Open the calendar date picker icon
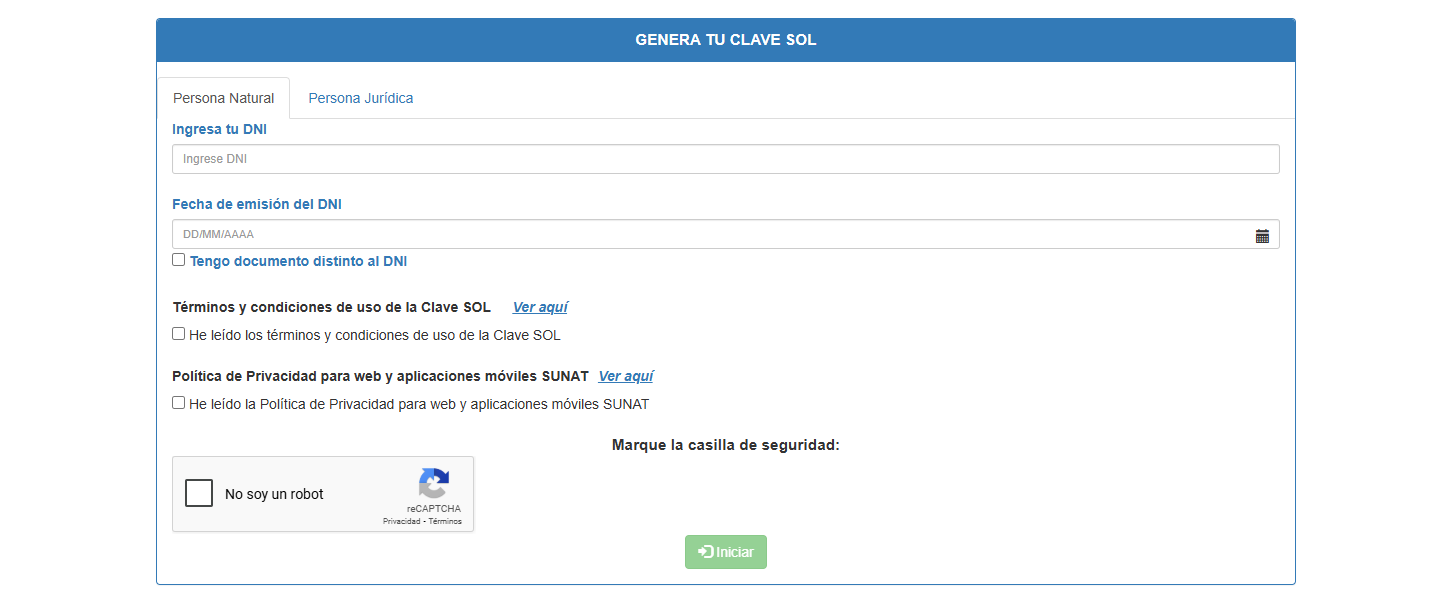The width and height of the screenshot is (1447, 603). (1262, 236)
